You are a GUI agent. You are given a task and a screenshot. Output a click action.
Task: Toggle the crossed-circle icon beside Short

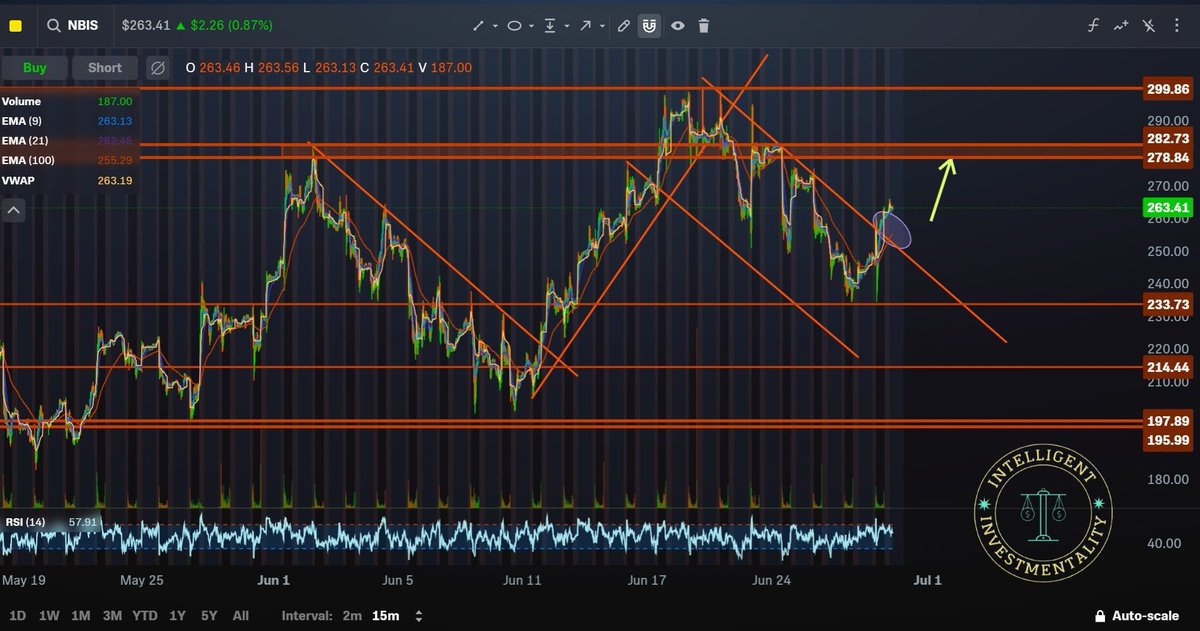157,68
